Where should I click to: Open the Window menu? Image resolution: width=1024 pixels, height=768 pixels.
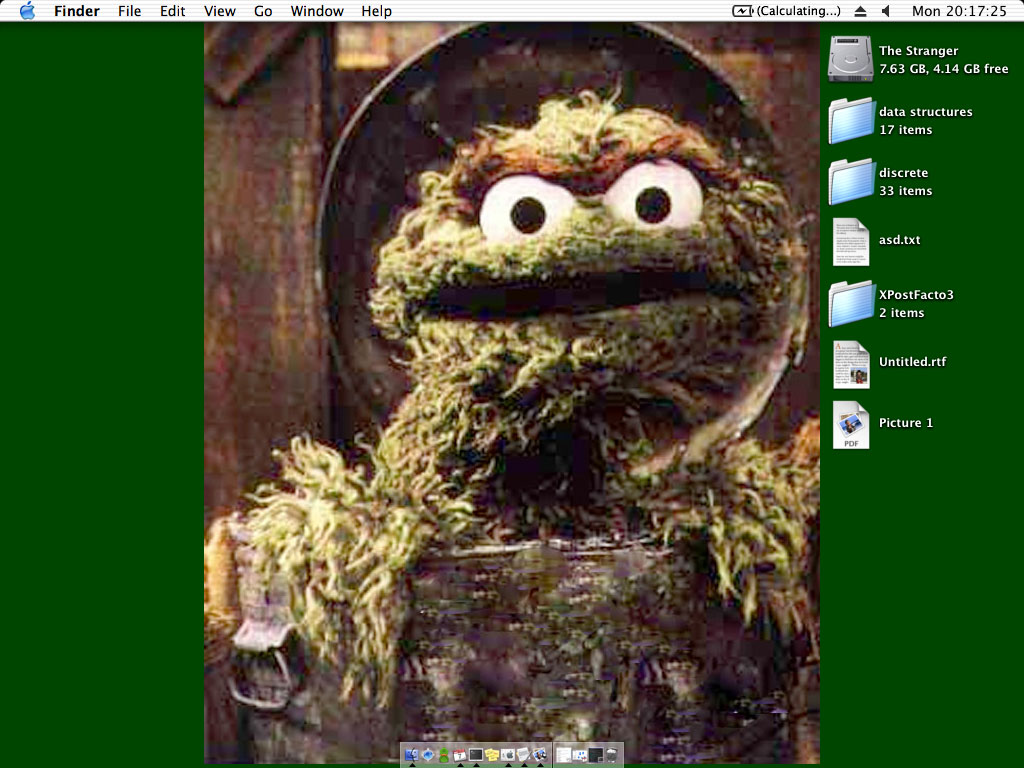click(x=317, y=11)
